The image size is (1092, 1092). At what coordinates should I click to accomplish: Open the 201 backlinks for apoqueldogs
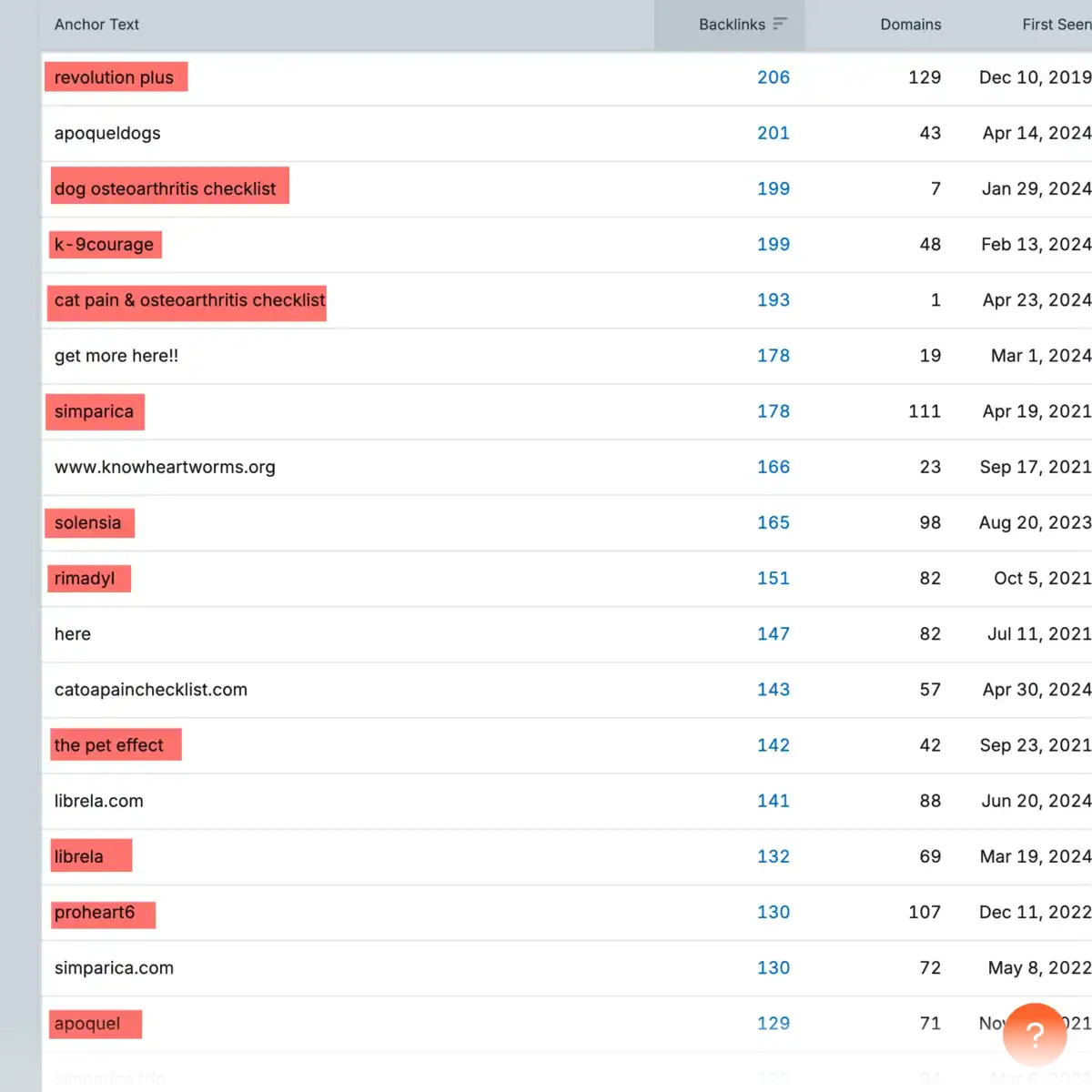pos(773,133)
